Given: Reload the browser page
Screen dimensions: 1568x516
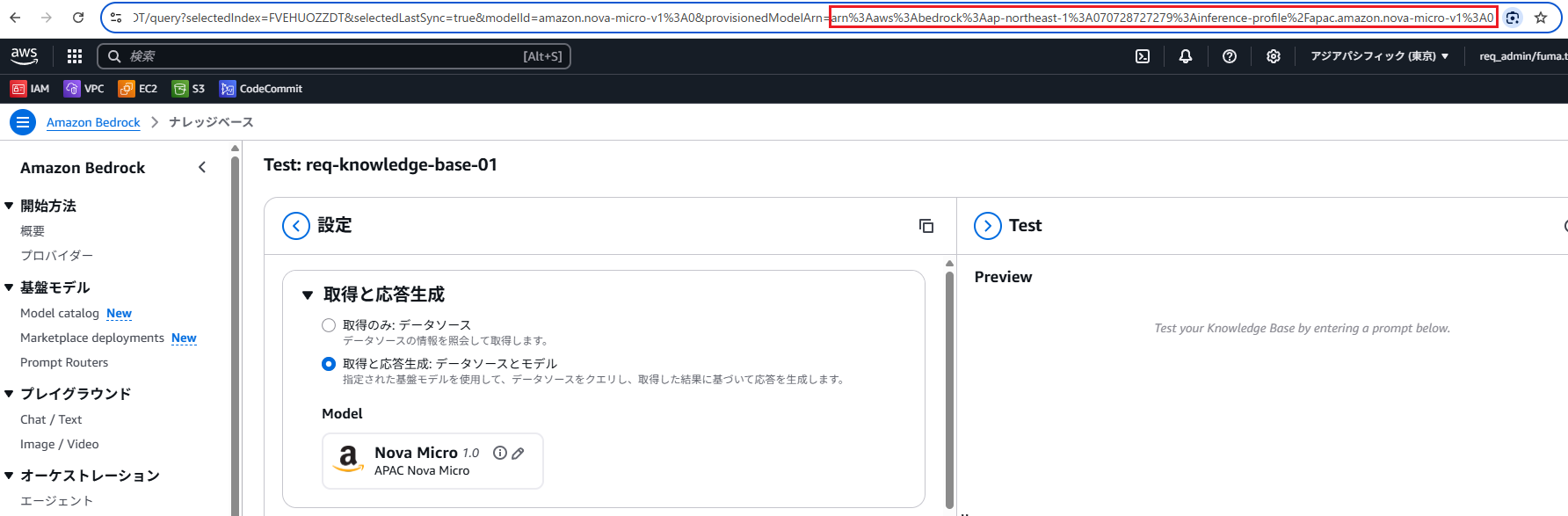Looking at the screenshot, I should (x=78, y=18).
